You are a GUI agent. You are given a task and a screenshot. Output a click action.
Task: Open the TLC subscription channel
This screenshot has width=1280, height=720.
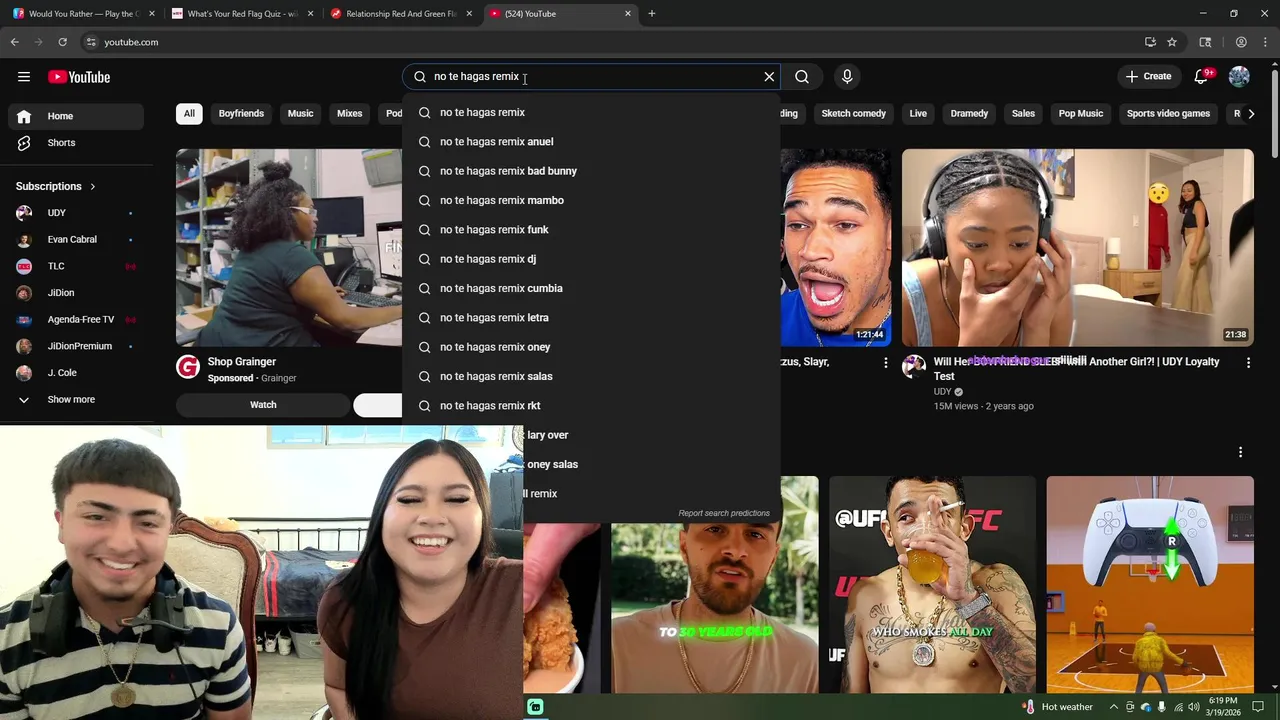(x=76, y=266)
